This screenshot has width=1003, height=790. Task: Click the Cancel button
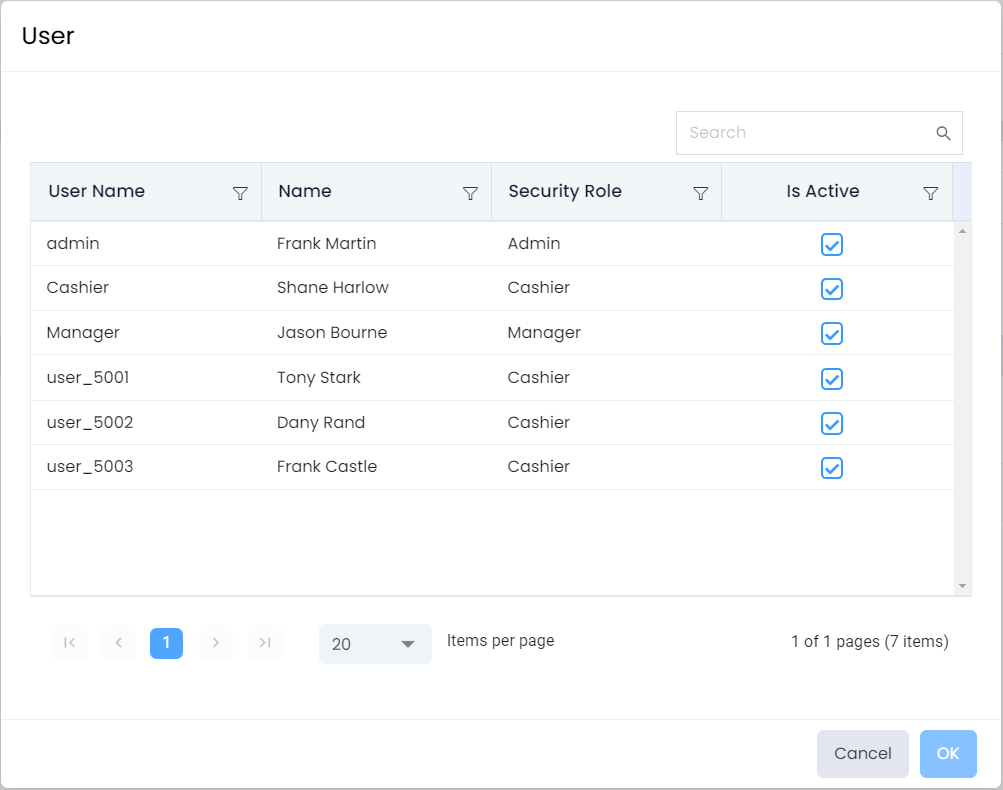coord(862,754)
